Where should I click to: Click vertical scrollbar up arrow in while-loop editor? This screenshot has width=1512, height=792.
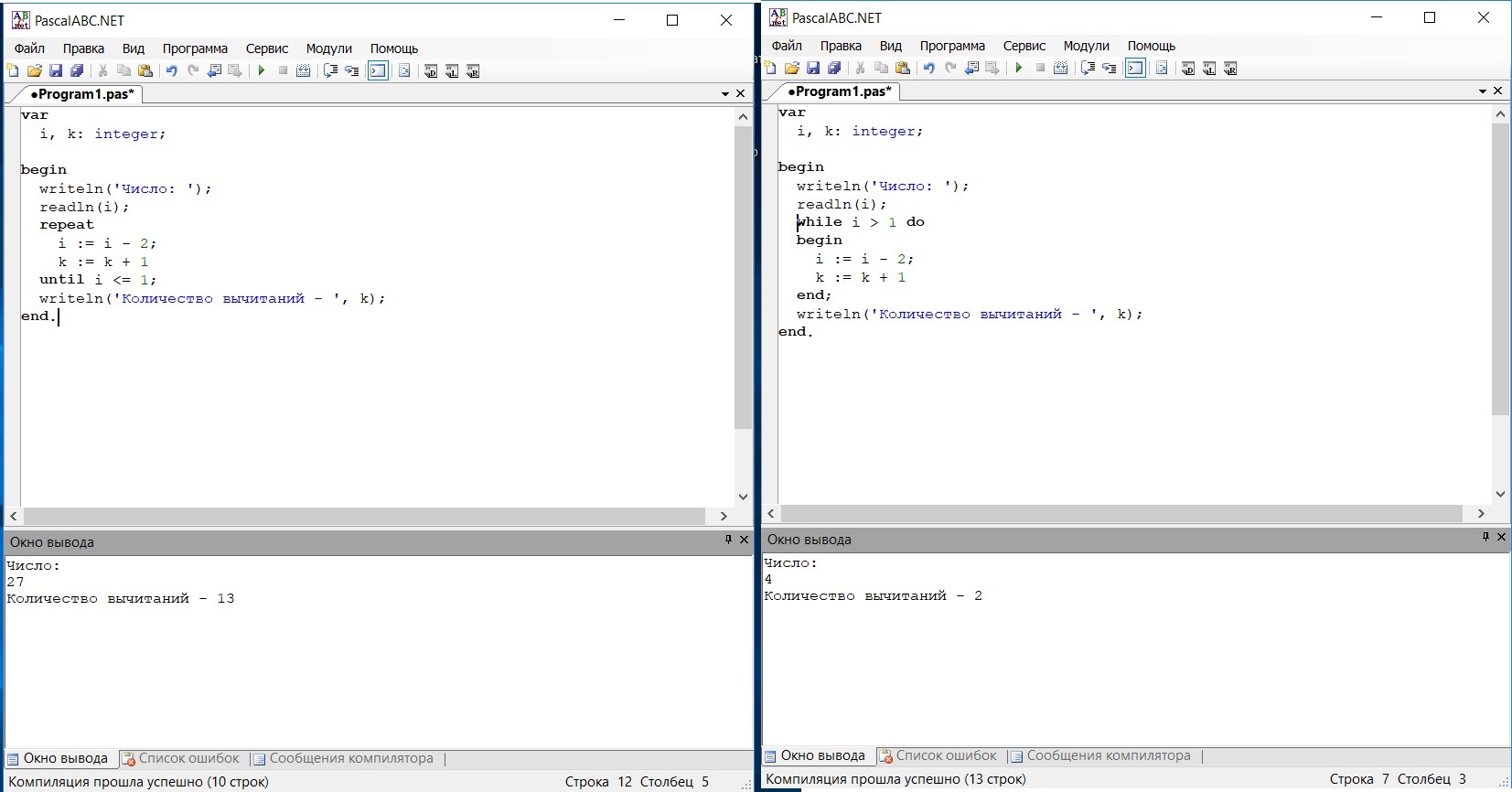pyautogui.click(x=1500, y=113)
